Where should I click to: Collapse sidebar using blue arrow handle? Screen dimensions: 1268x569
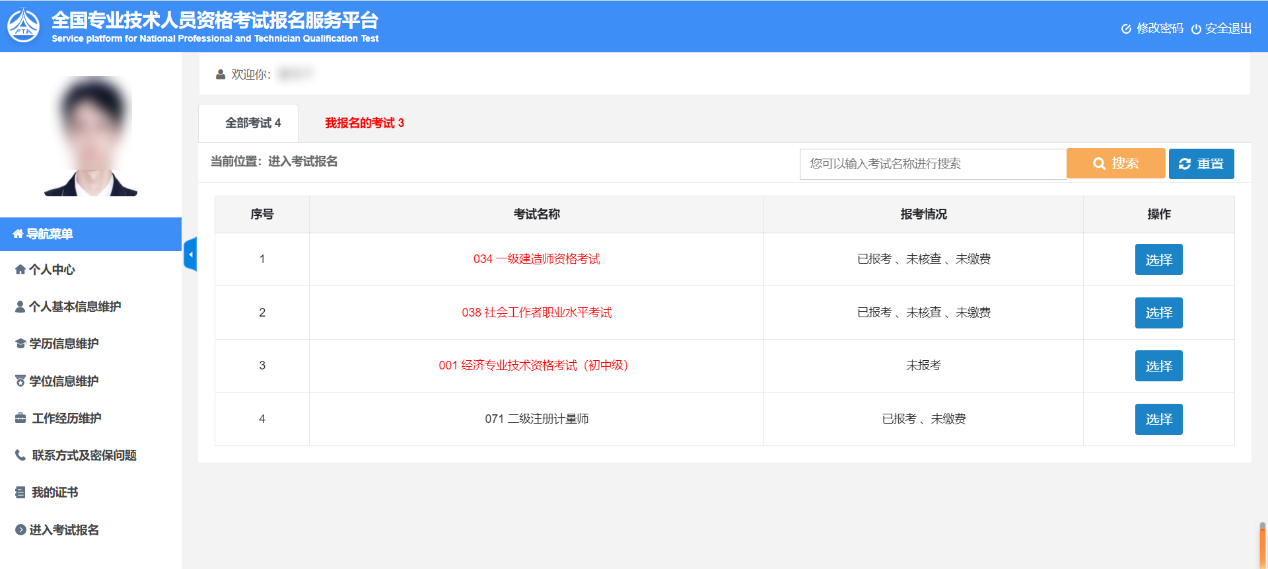190,255
